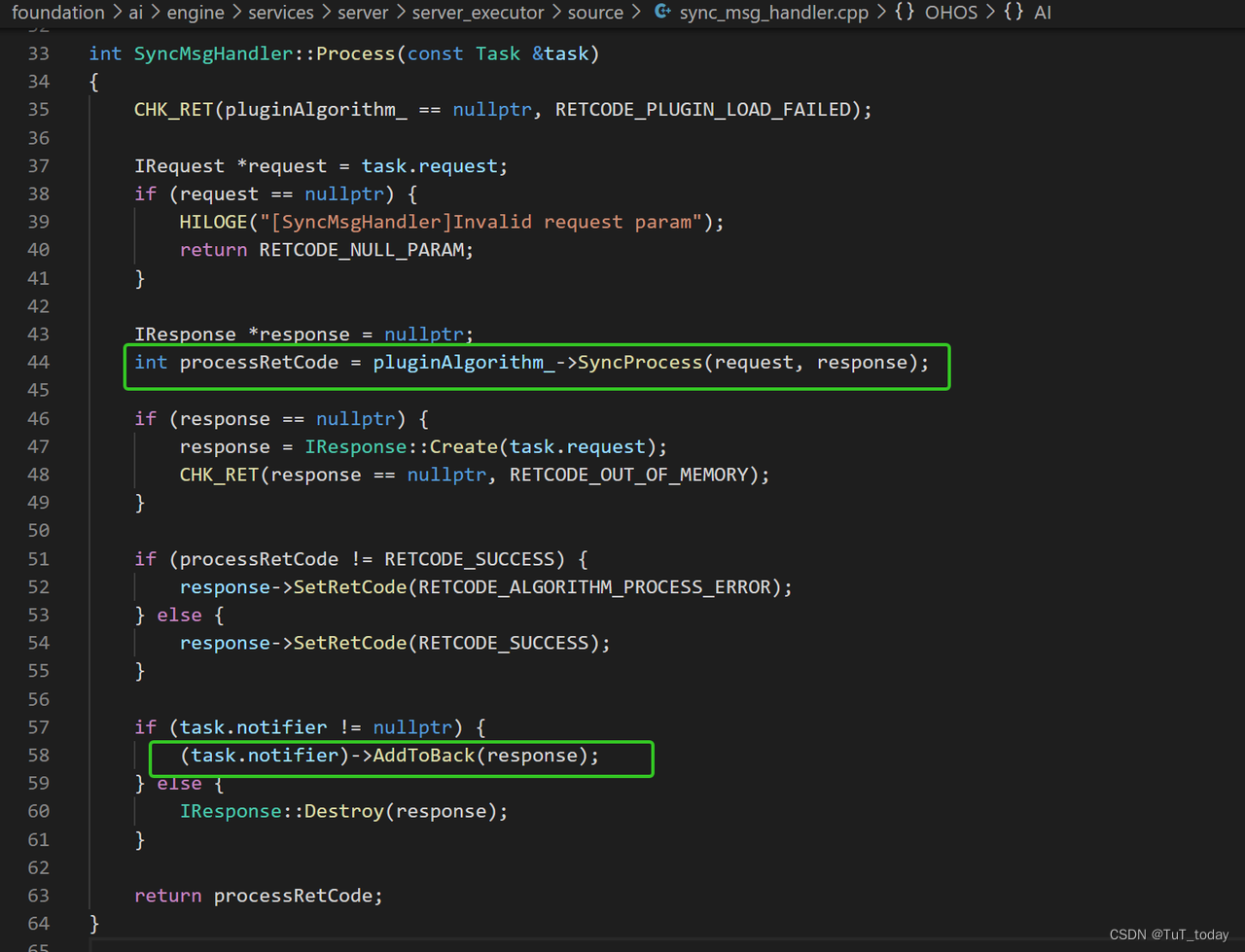Click the C++ file icon in the breadcrumb
The image size is (1245, 952).
(662, 12)
